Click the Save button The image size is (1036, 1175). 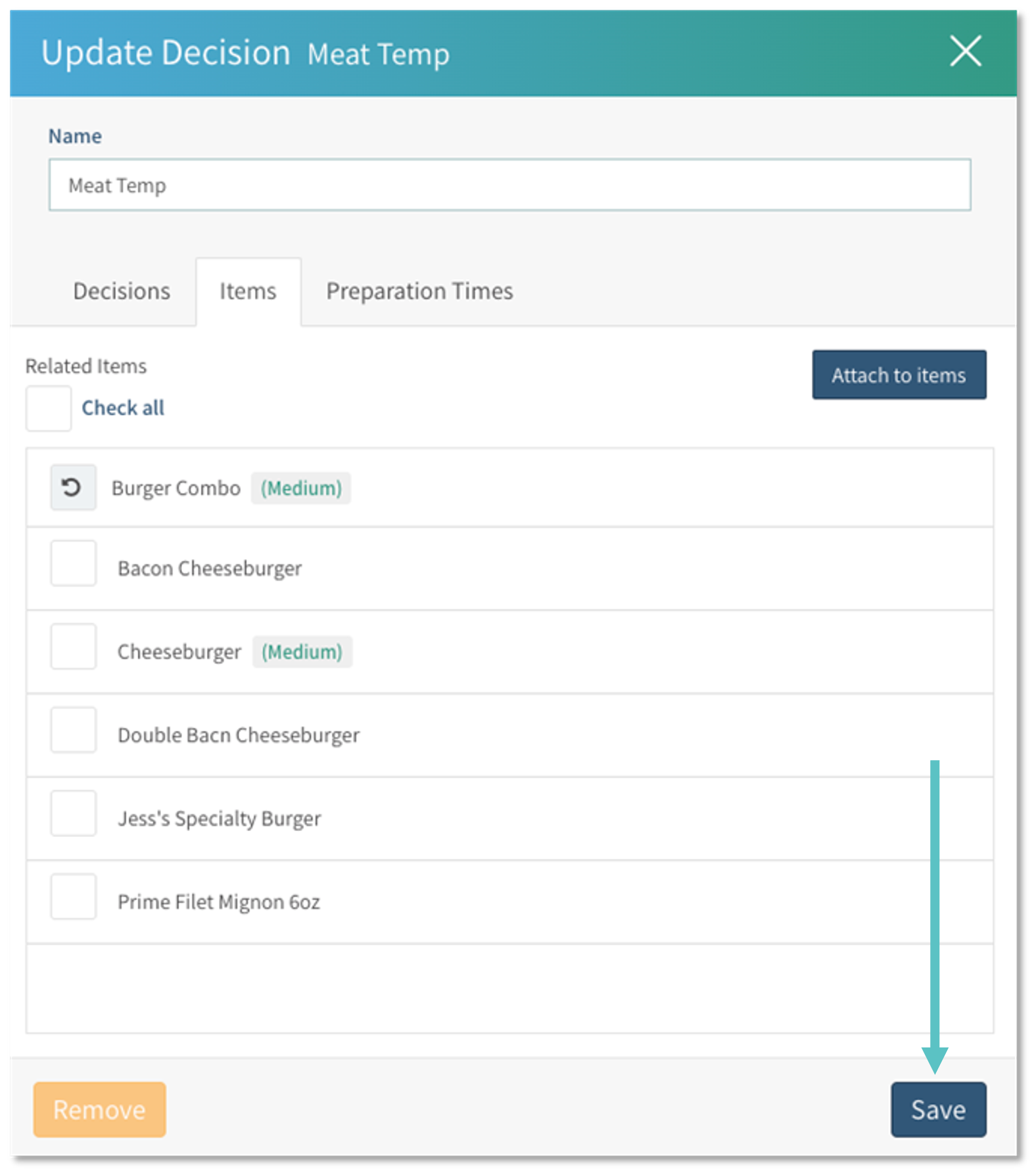pos(938,1109)
